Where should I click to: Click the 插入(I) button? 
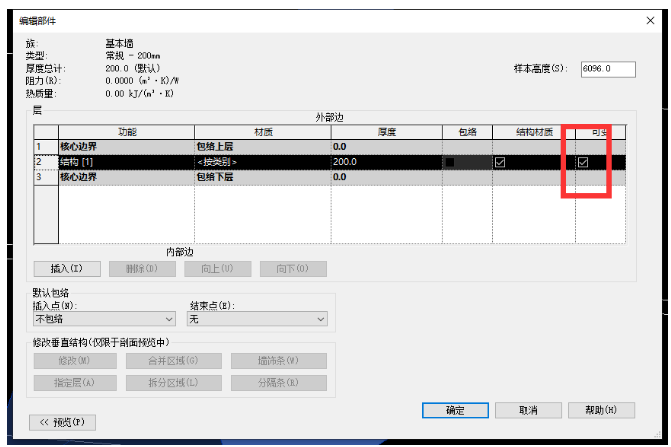[x=67, y=269]
